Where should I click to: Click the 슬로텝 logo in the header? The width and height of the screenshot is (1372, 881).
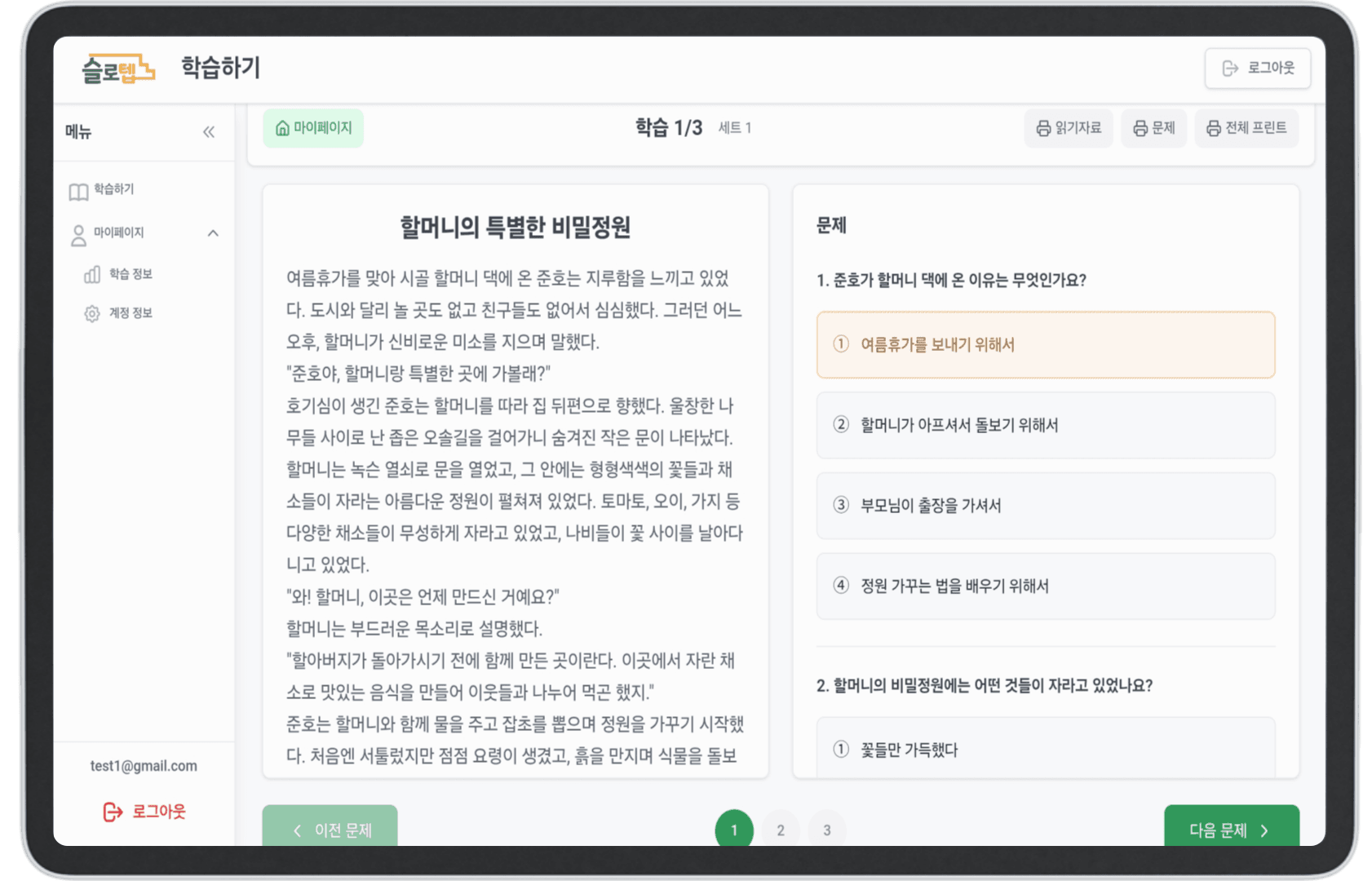click(118, 69)
